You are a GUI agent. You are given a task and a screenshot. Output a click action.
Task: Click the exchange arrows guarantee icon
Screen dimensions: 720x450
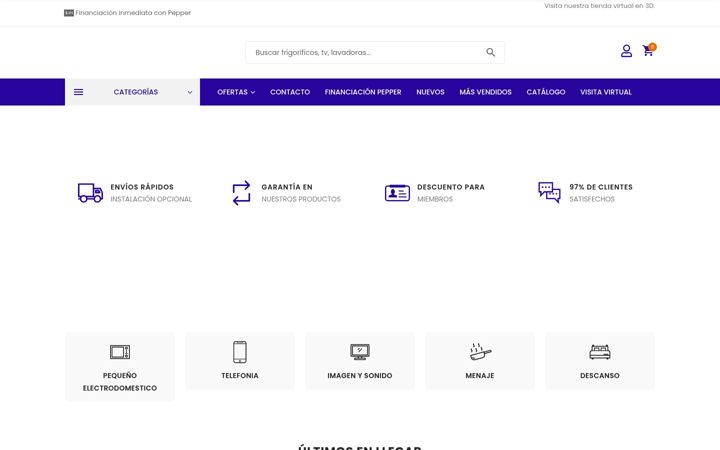tap(242, 193)
